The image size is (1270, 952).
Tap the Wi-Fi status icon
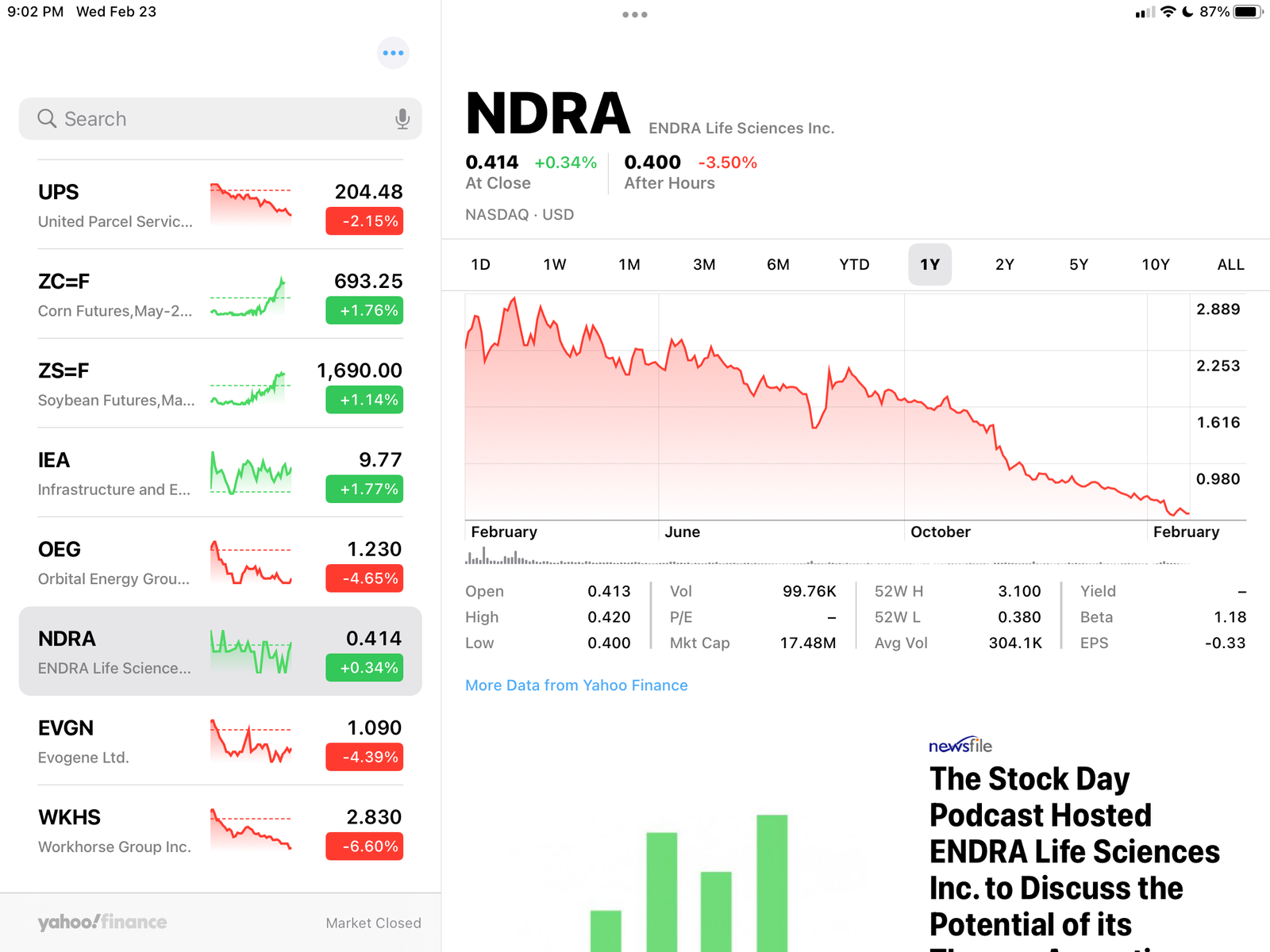pyautogui.click(x=1168, y=12)
